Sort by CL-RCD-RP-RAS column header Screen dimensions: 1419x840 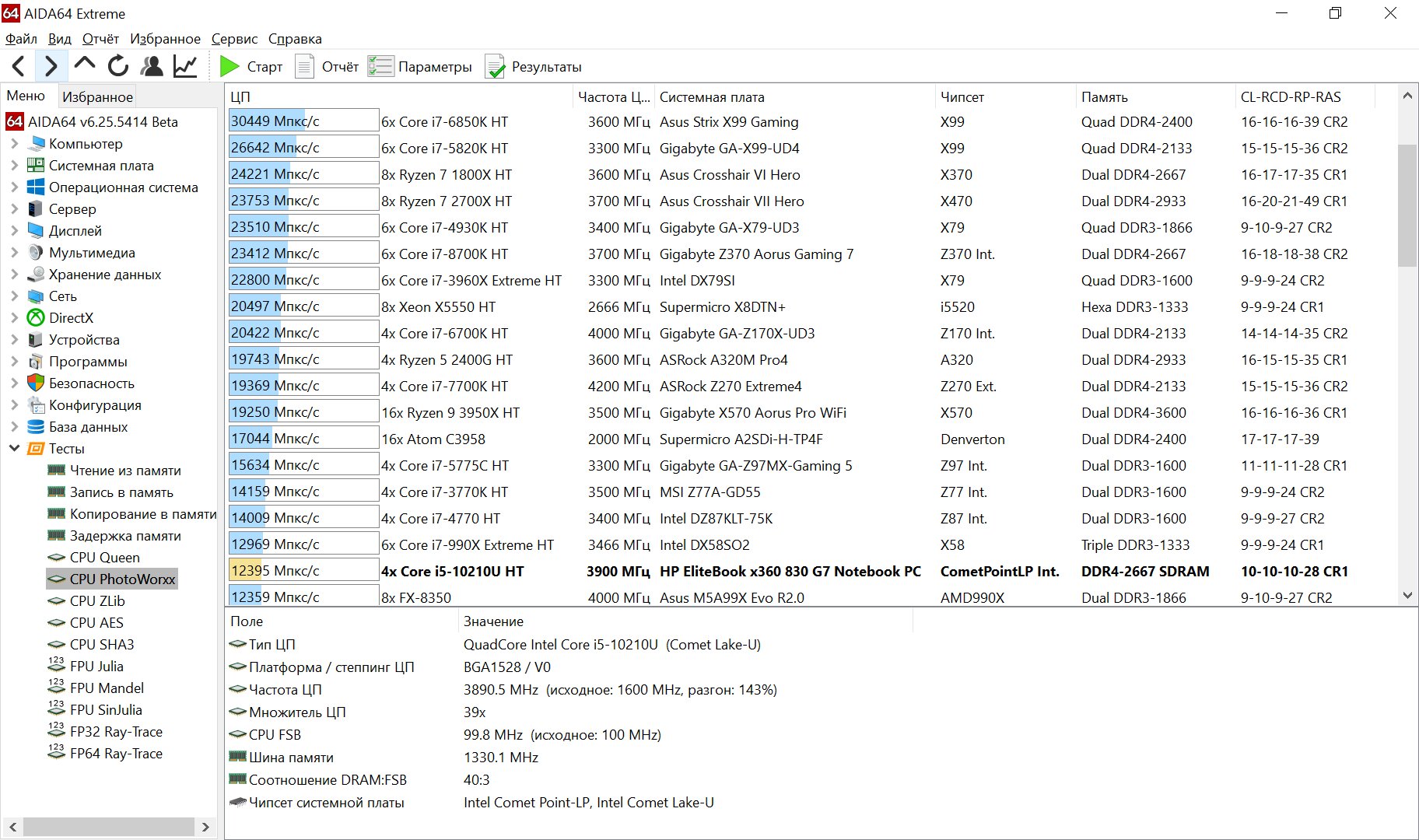tap(1305, 97)
